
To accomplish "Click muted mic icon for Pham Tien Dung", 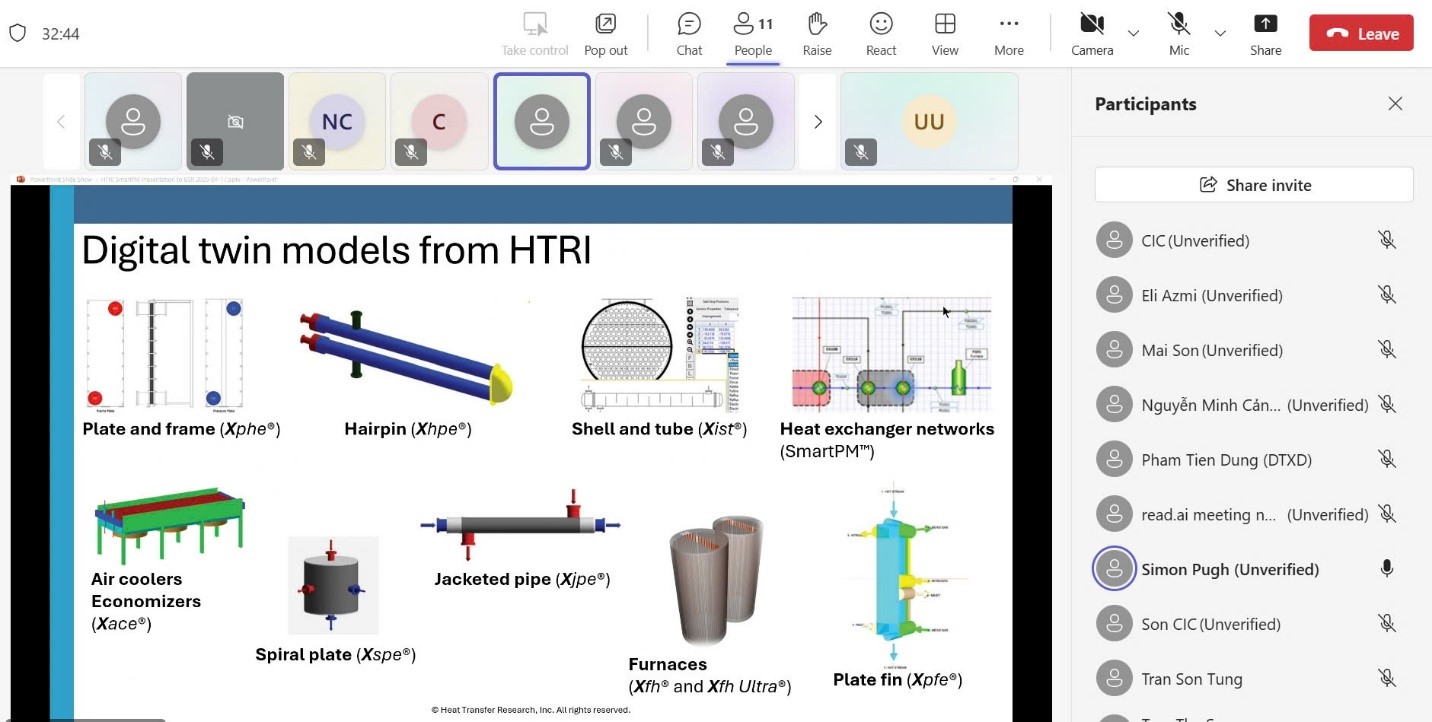I will 1386,460.
